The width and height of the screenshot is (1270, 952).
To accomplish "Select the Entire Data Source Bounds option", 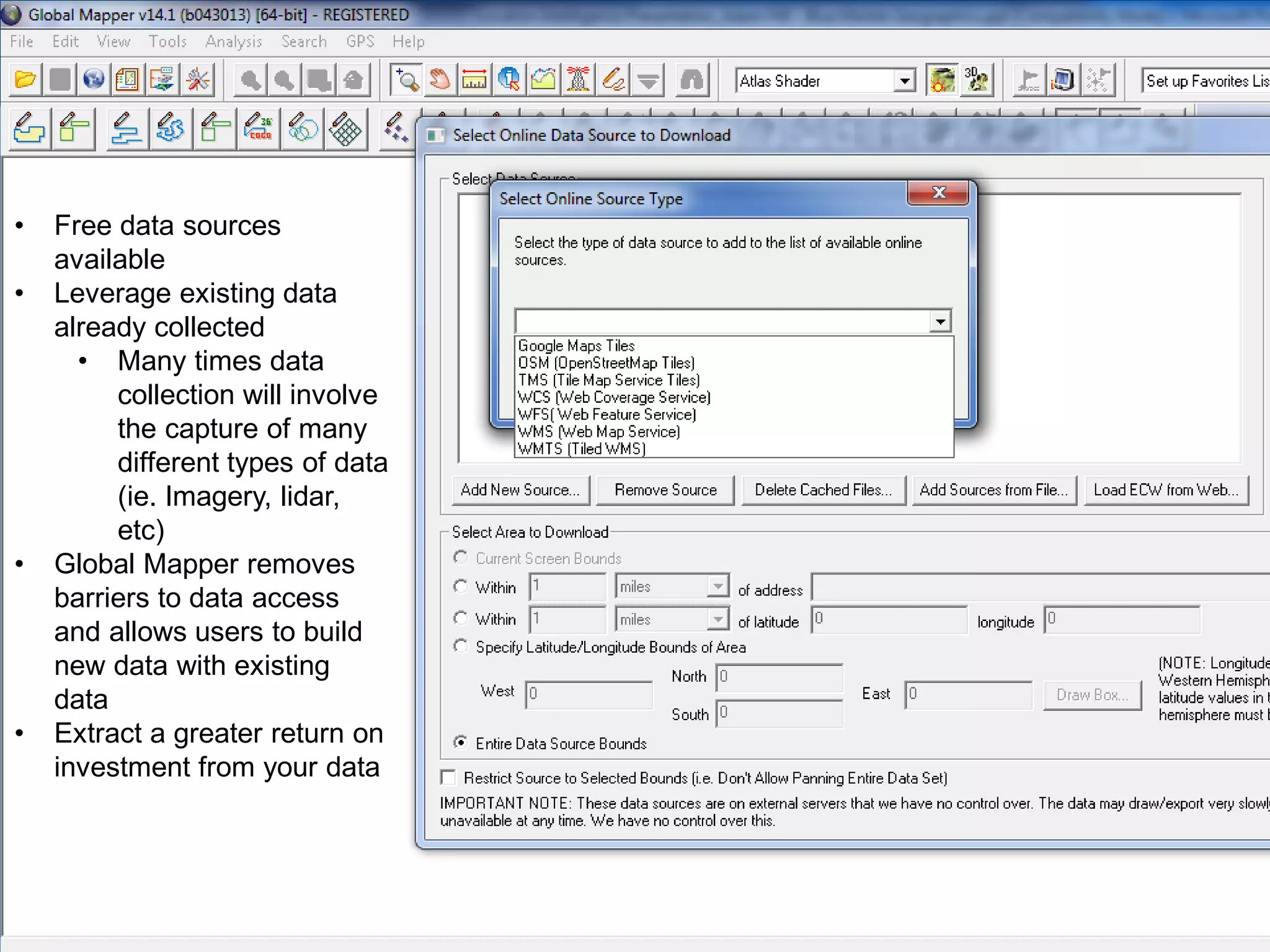I will [460, 743].
